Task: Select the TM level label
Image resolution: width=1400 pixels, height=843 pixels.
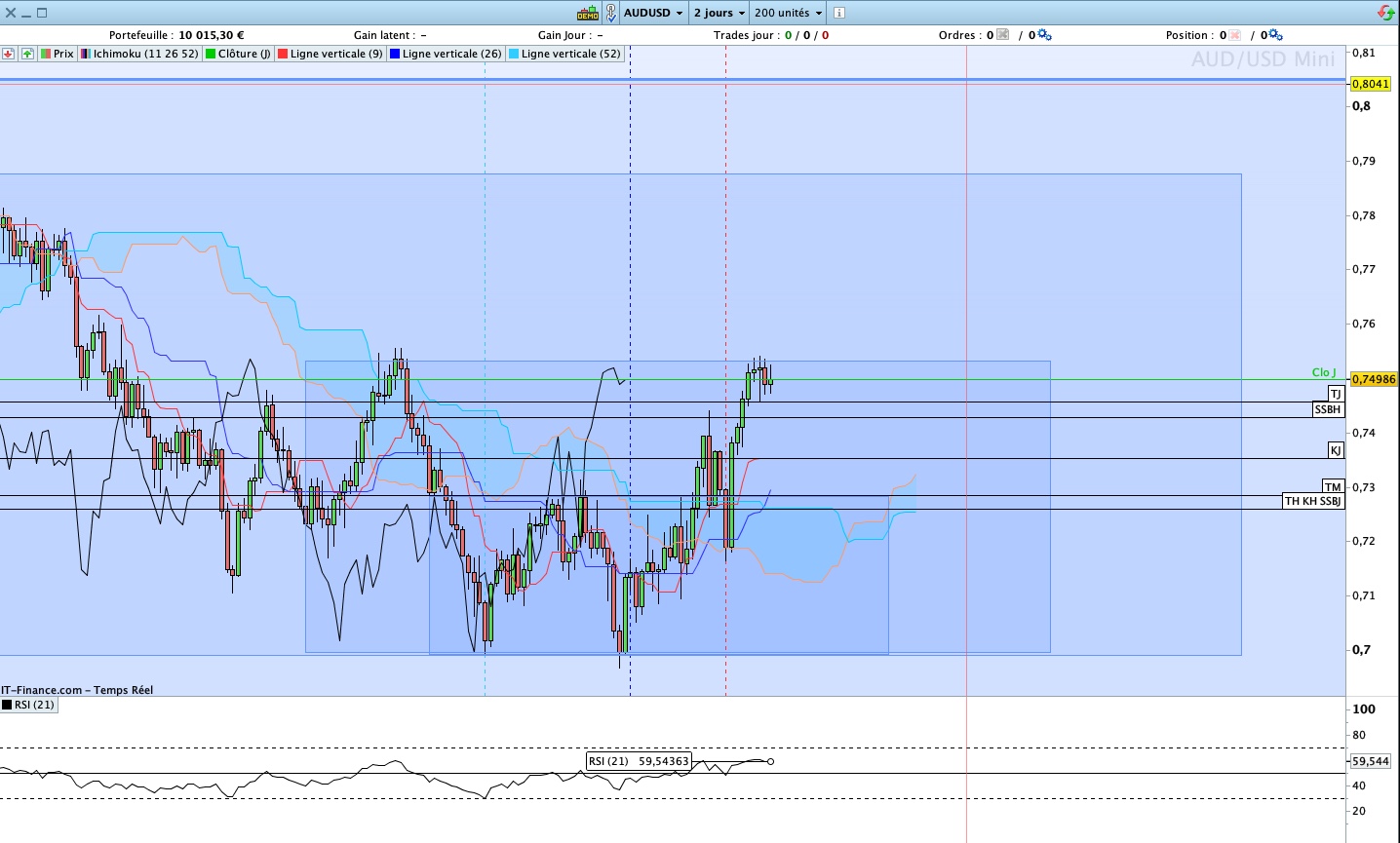Action: click(1333, 486)
